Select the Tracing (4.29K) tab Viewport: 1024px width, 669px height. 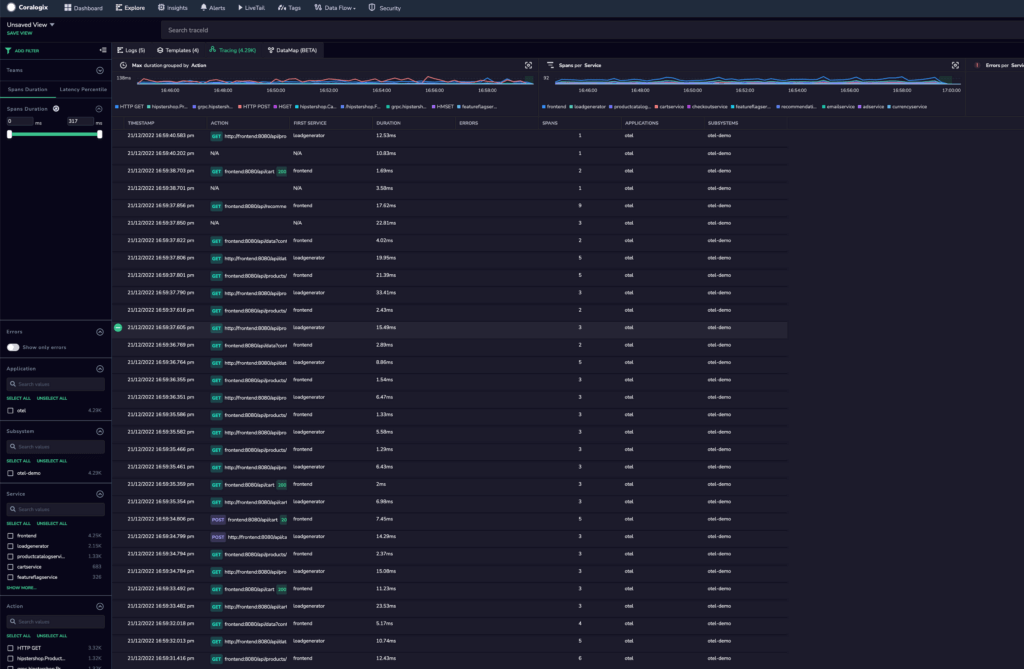(x=232, y=50)
